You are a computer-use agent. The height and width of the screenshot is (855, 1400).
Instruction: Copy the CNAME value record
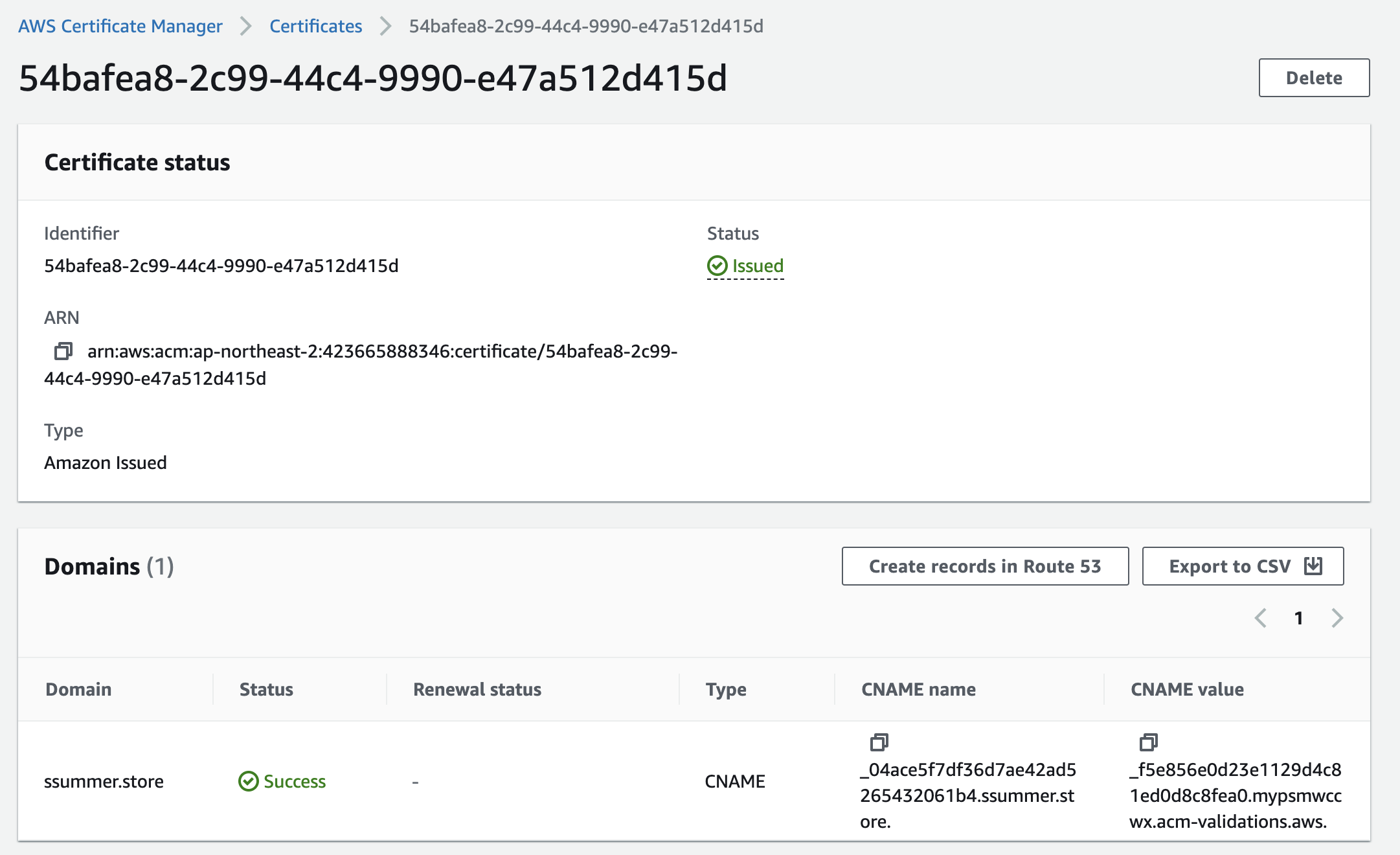click(x=1148, y=742)
